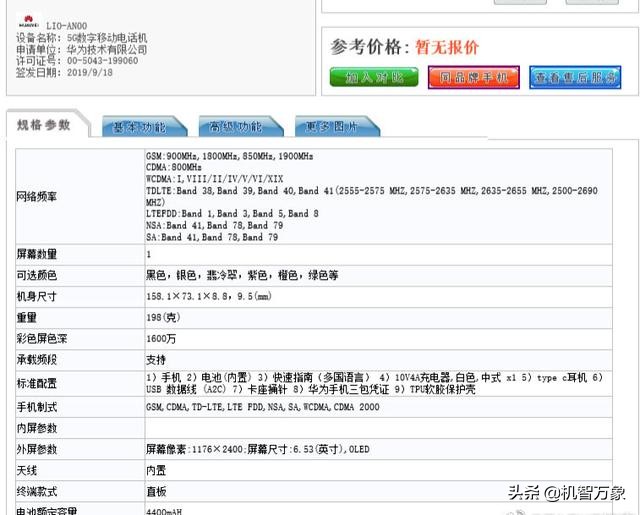Screen dimensions: 640x515
Task: Select the 内置 antenna value
Action: click(156, 471)
